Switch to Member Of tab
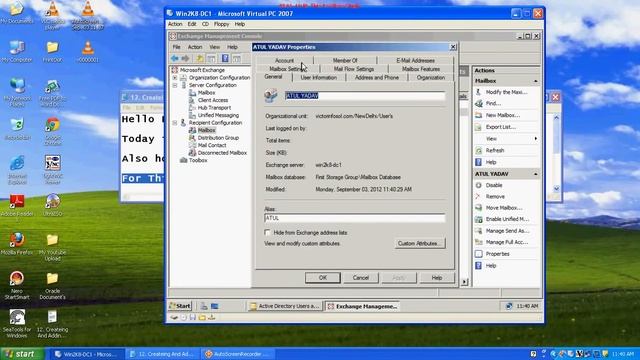This screenshot has height=360, width=640. tap(345, 60)
